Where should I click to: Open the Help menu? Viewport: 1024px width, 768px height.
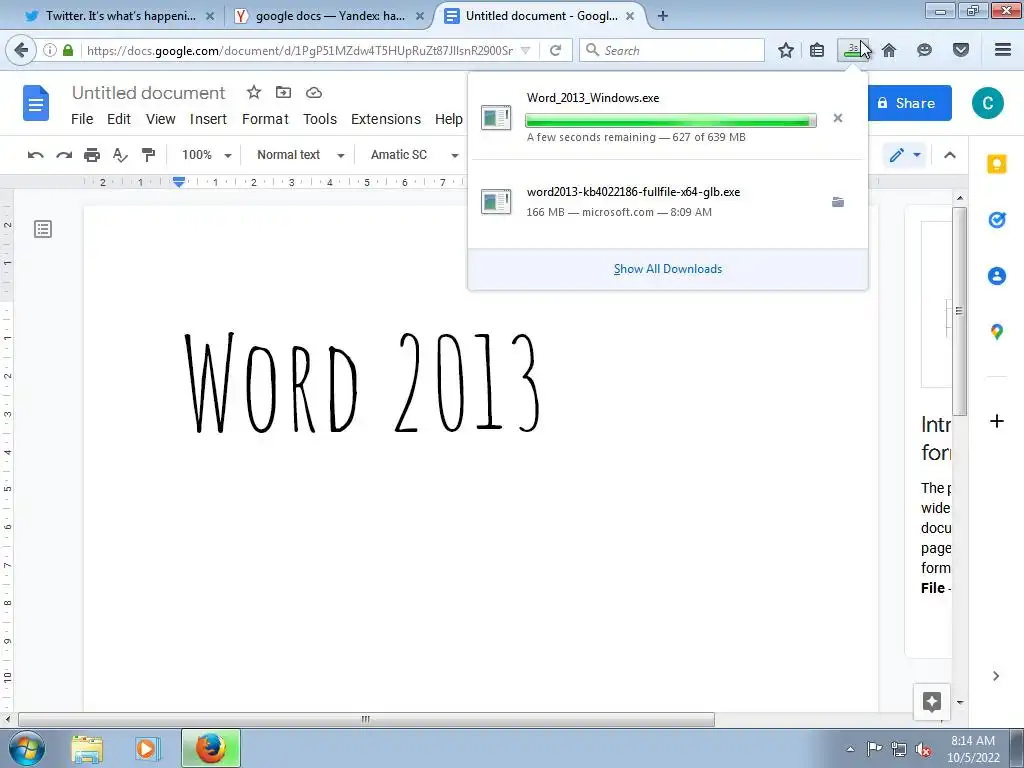click(449, 119)
